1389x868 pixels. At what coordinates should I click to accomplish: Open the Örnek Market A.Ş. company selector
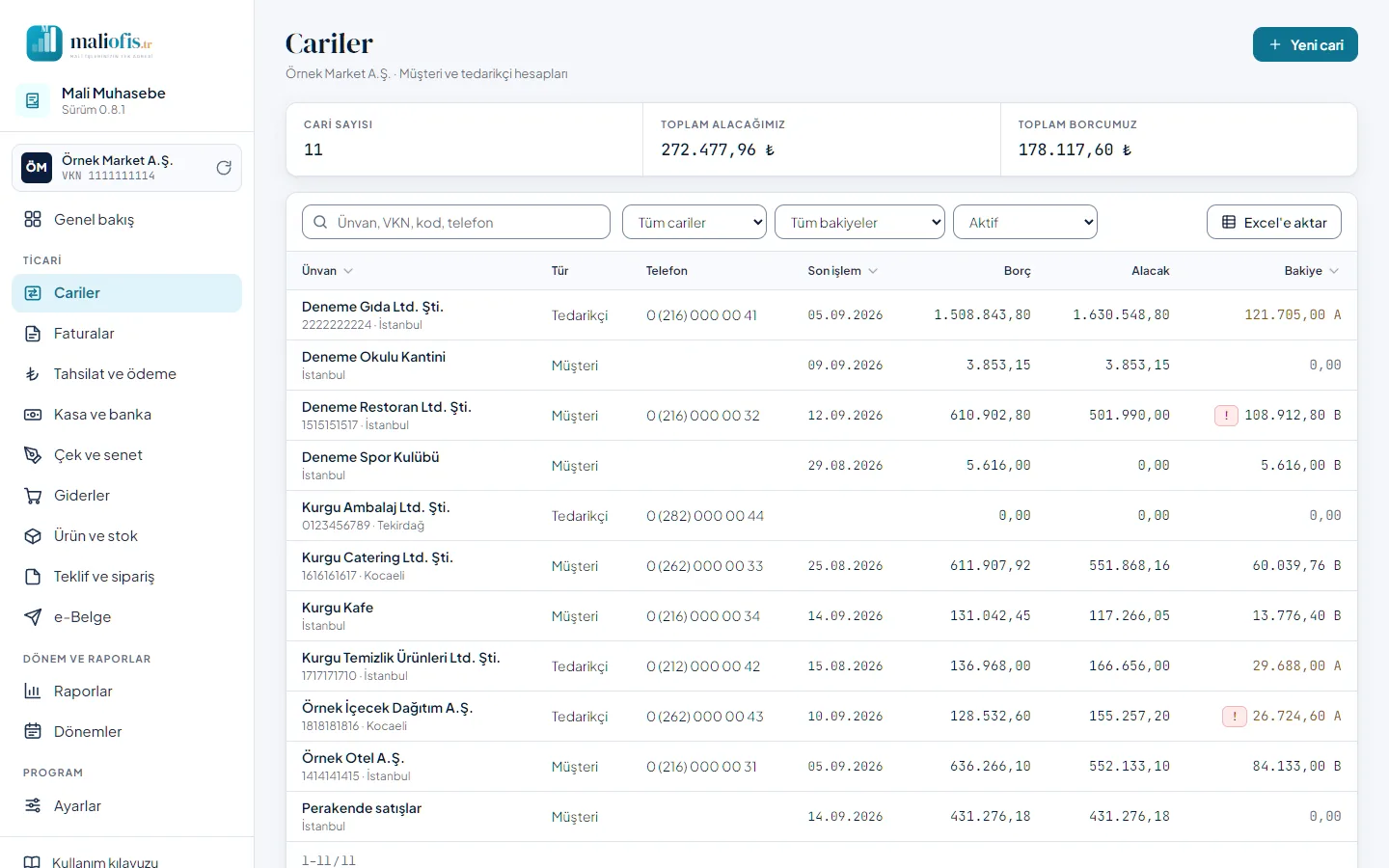pos(127,168)
